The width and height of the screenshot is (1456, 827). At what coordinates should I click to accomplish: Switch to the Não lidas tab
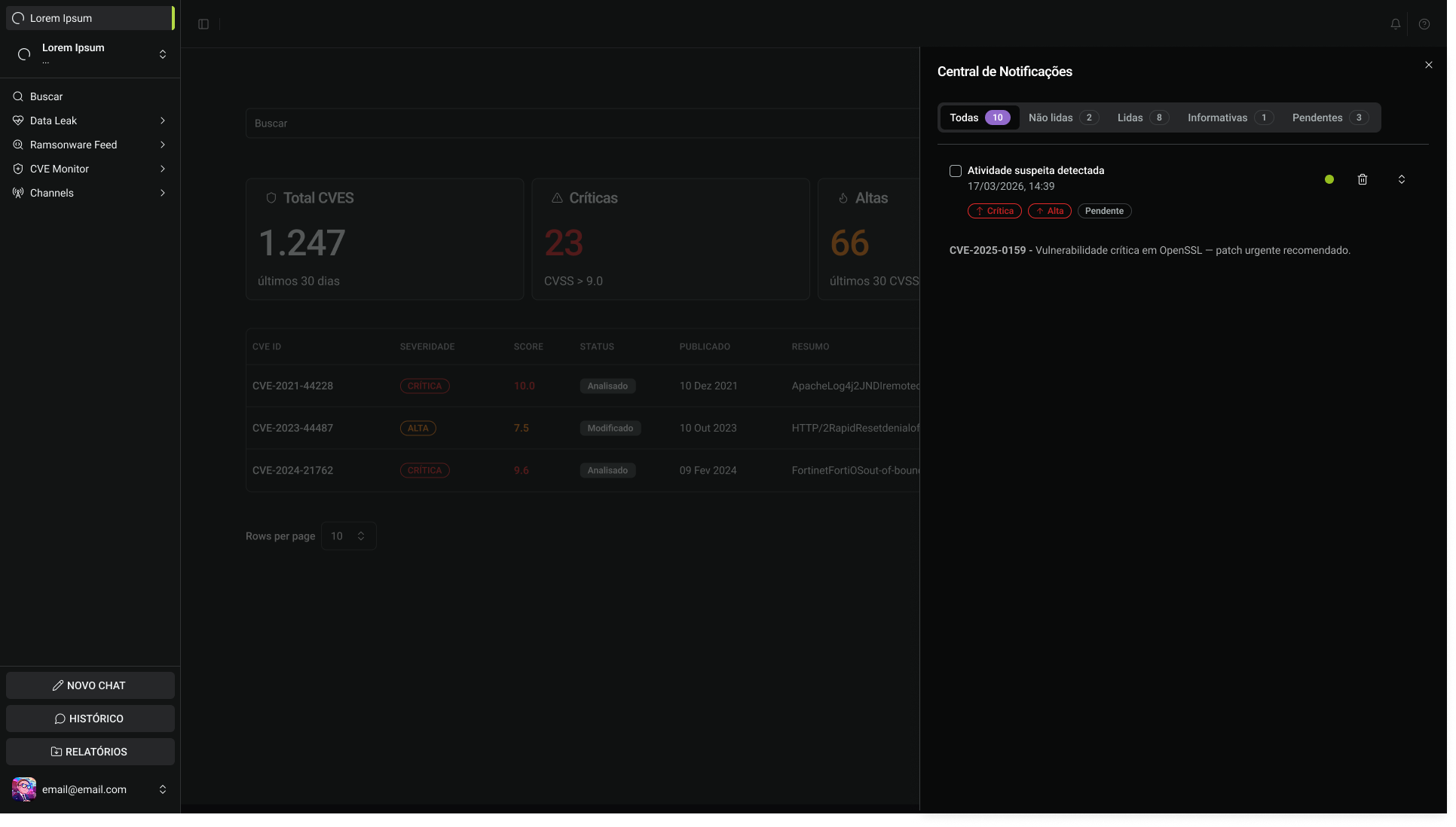(x=1063, y=117)
